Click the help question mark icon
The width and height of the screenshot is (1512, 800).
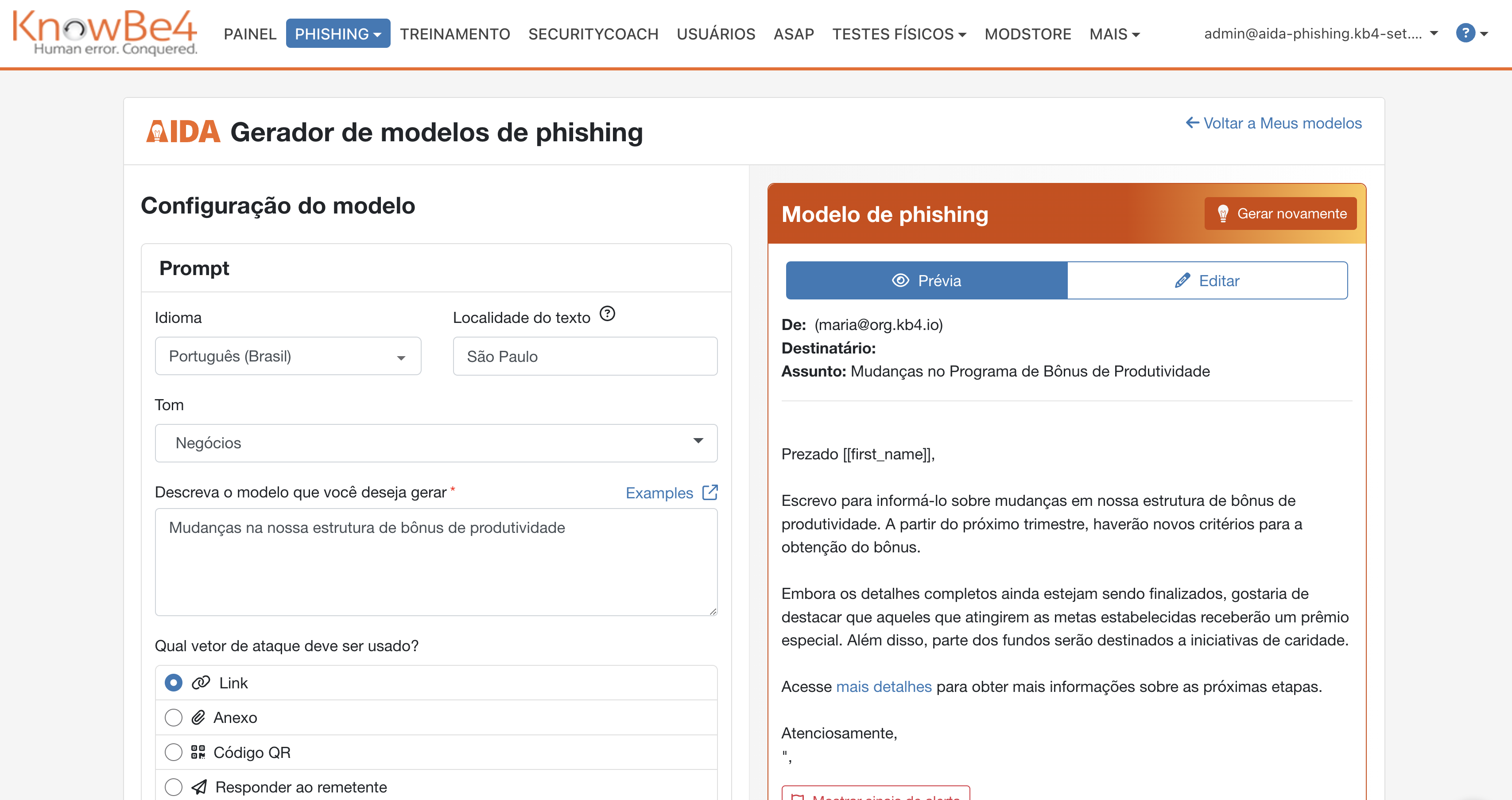coord(1465,34)
